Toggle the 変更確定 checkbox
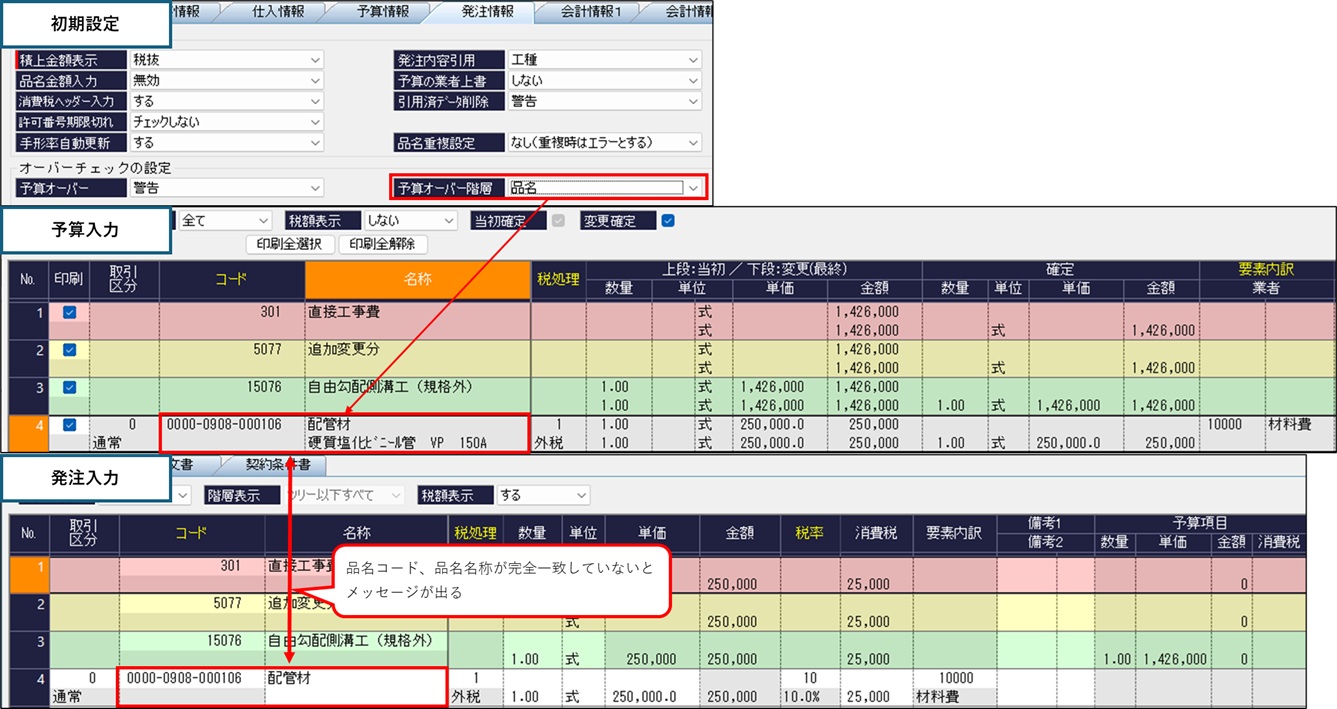1337x709 pixels. [x=668, y=220]
